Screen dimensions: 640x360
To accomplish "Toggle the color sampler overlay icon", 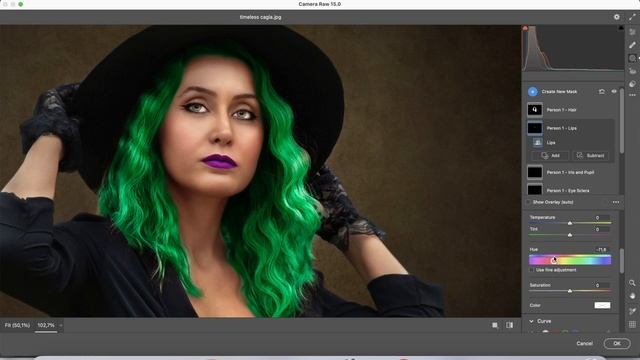I will pos(632,311).
